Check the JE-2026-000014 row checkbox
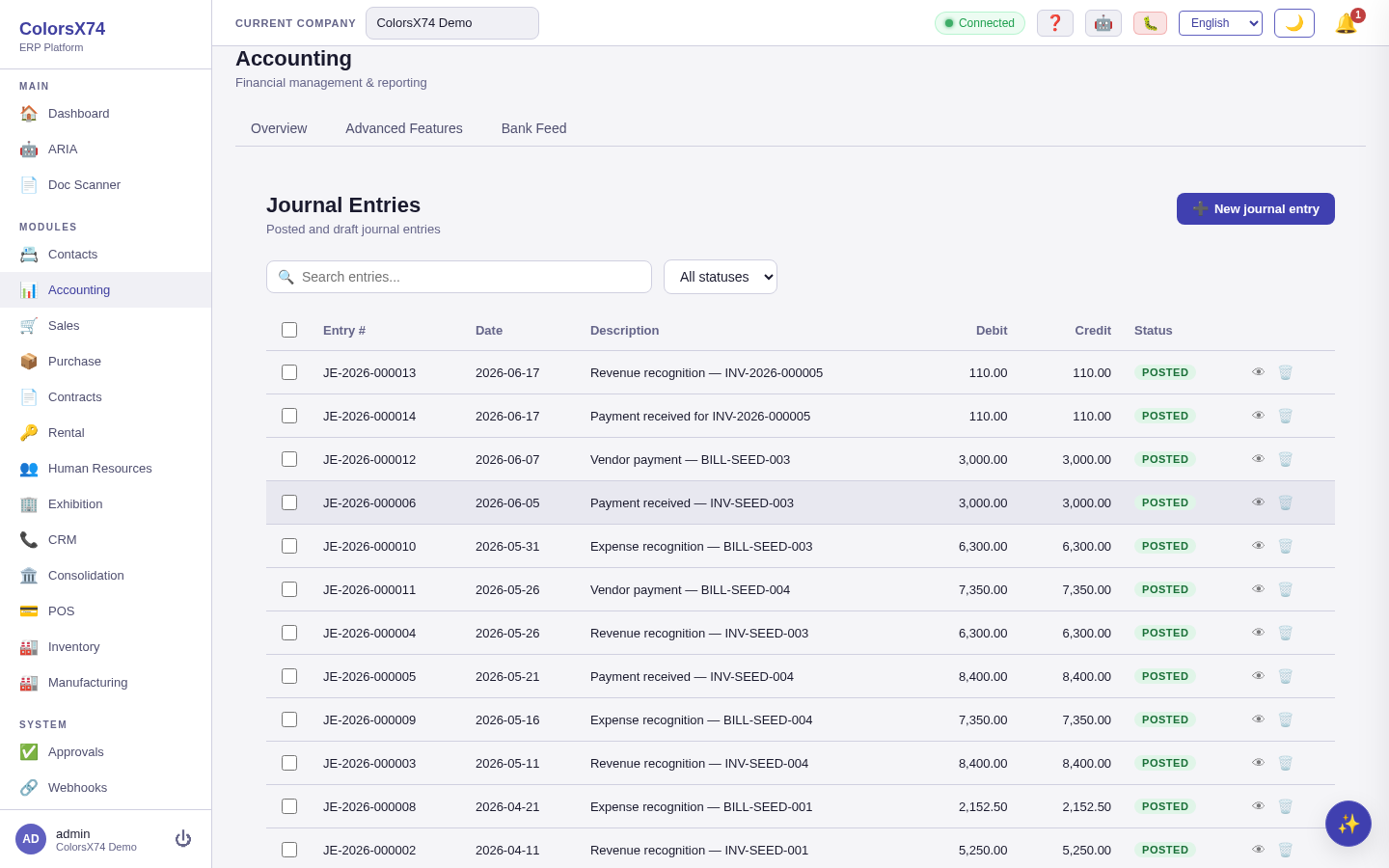 pos(289,416)
